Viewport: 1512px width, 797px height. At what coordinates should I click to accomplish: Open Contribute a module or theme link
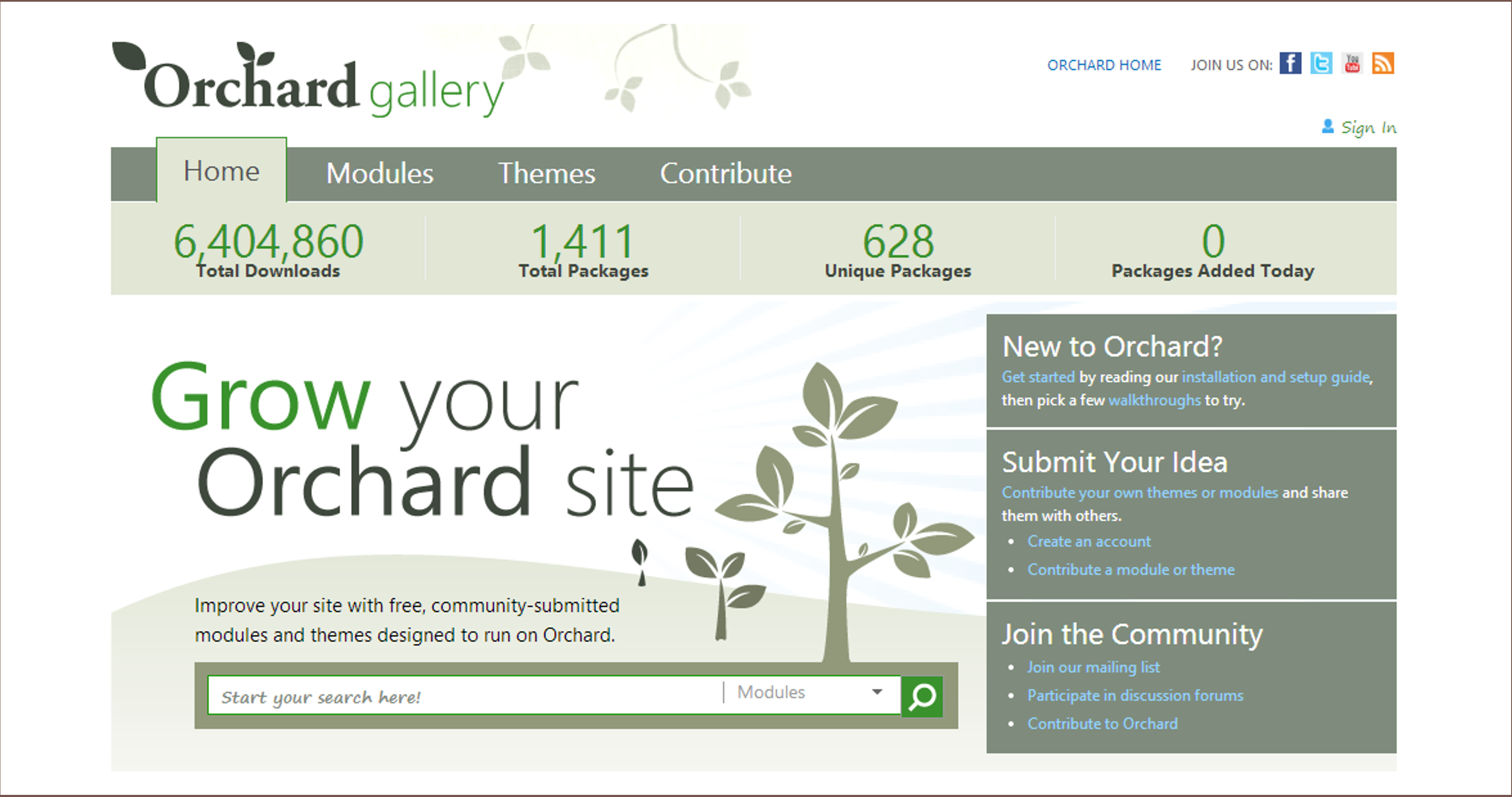[x=1131, y=570]
